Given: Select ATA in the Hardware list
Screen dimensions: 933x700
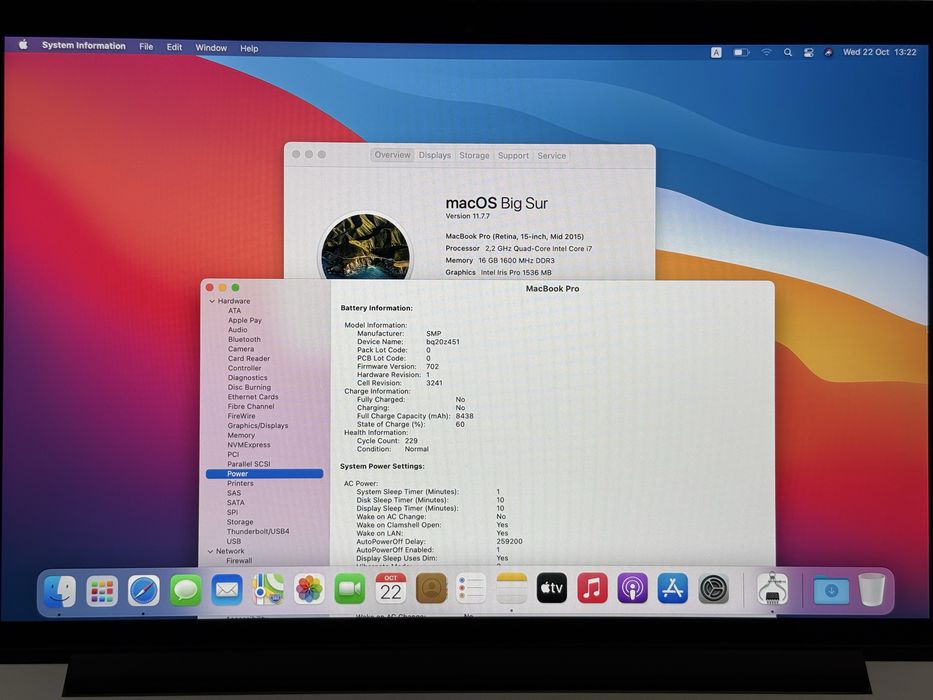Looking at the screenshot, I should [x=234, y=311].
